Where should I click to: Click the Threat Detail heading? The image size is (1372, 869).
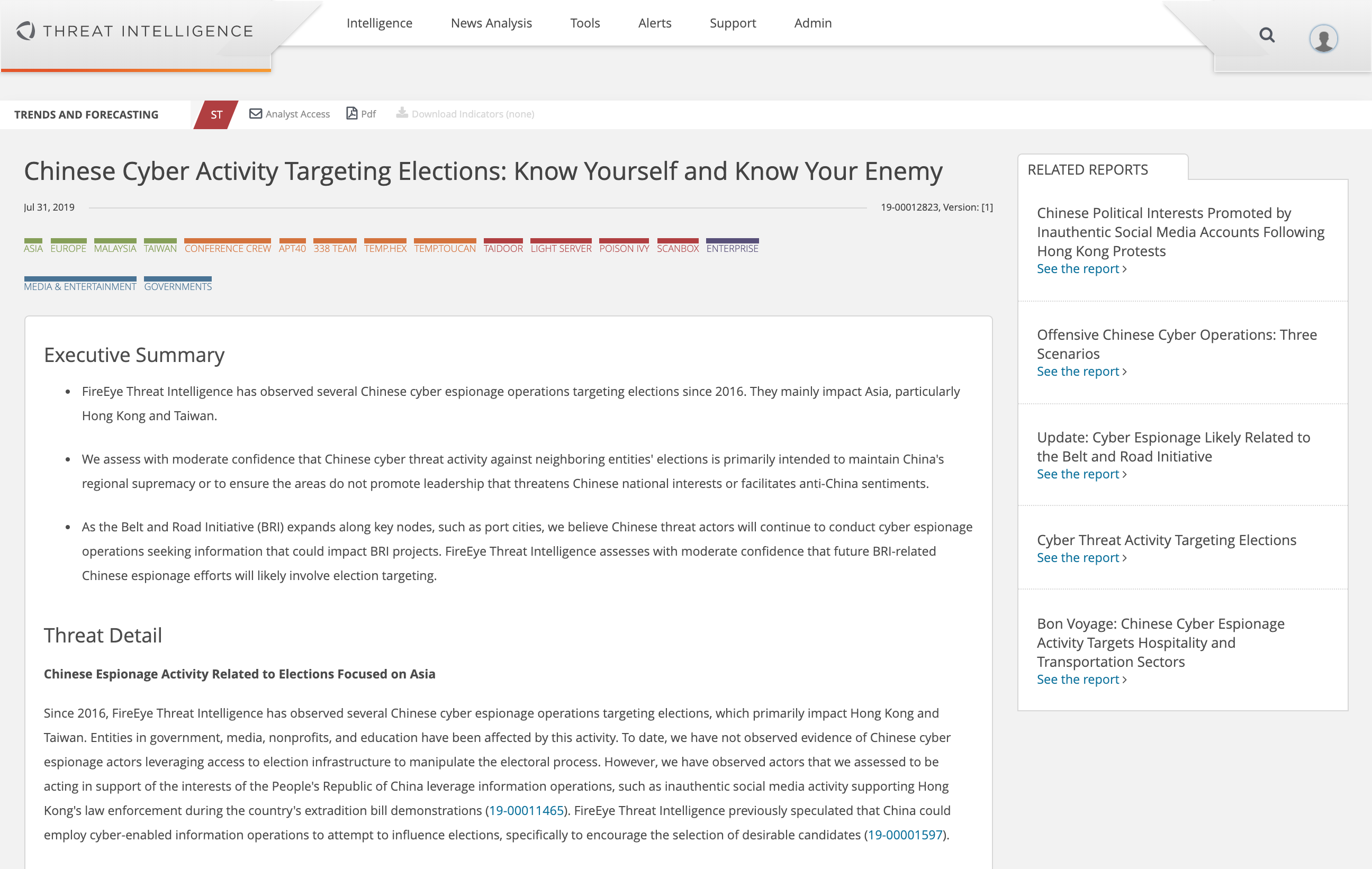click(x=103, y=635)
